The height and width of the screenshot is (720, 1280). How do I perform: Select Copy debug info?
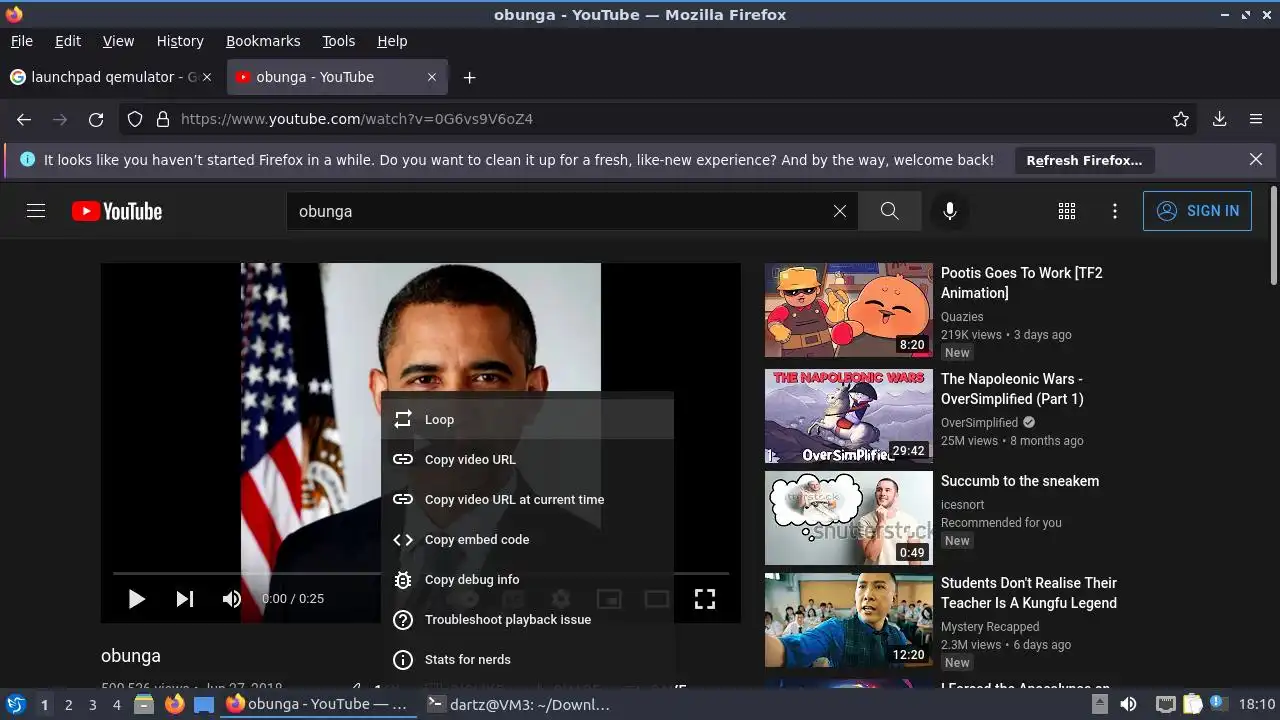pos(527,579)
